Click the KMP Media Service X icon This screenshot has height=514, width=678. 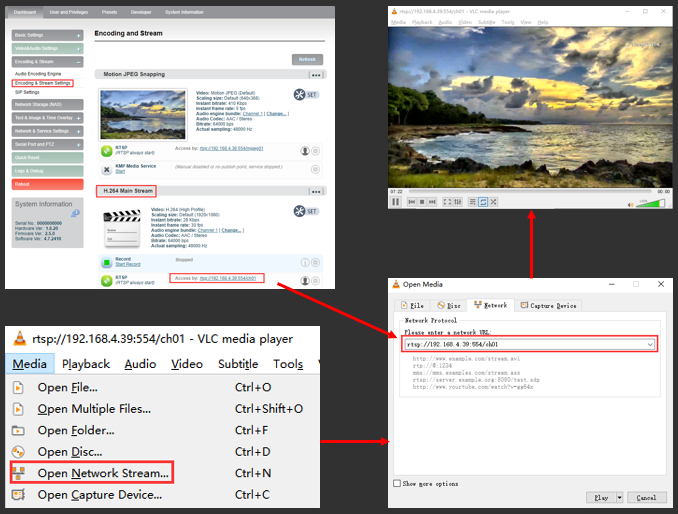tap(107, 169)
